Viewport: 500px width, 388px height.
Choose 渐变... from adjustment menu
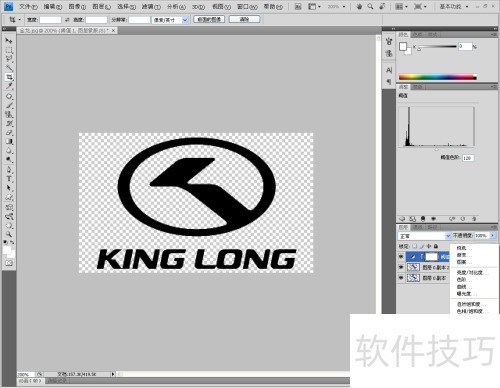point(464,255)
